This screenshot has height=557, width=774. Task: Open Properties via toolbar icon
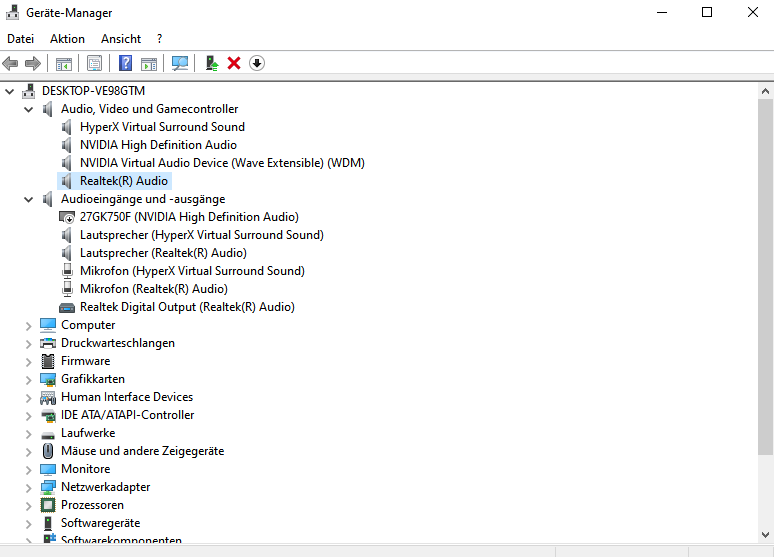(94, 63)
